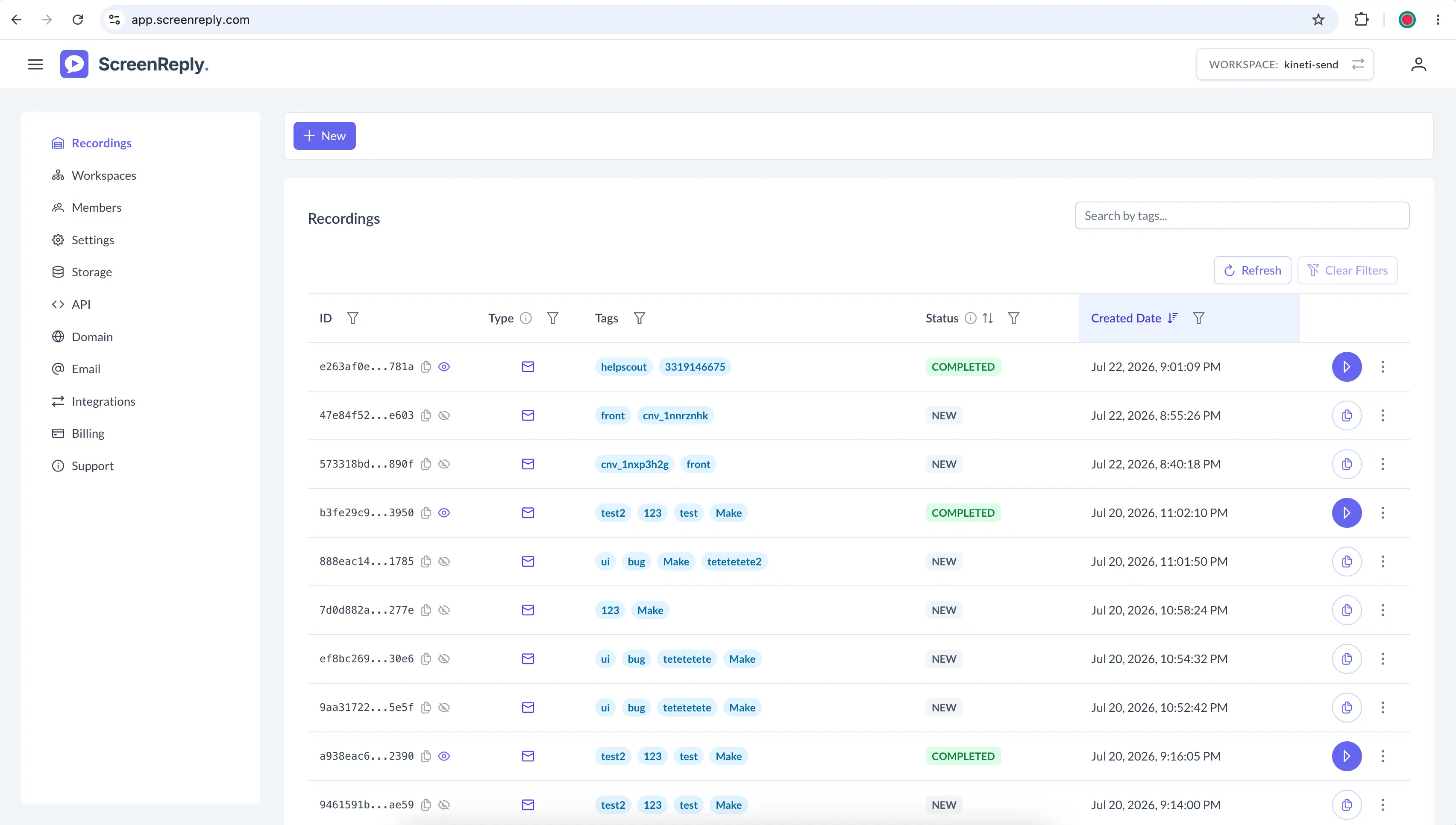Open more options for b3fe29c9...3950
Screen dimensions: 1456x825
pyautogui.click(x=1383, y=513)
